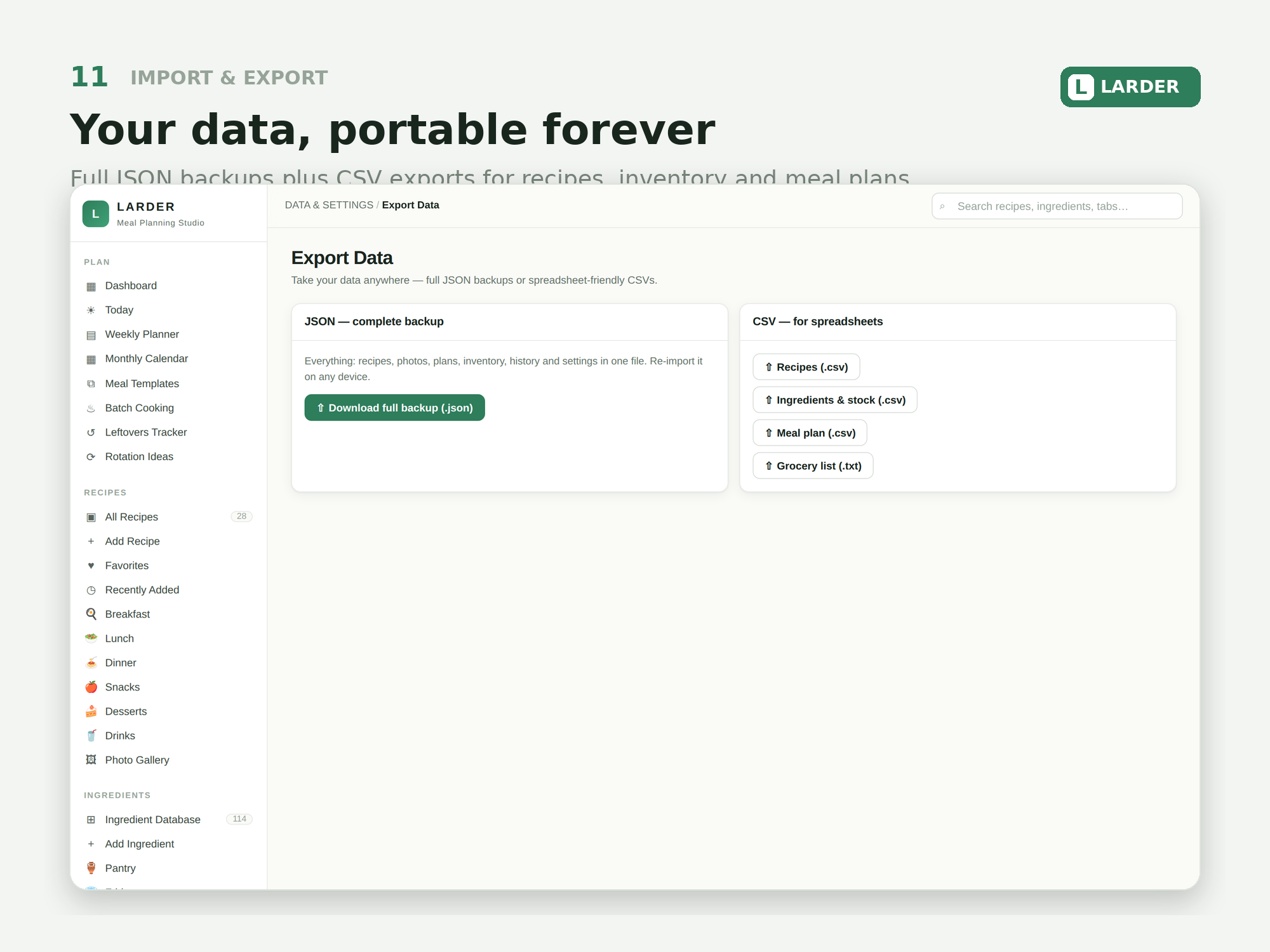The height and width of the screenshot is (952, 1270).
Task: Click the plus icon beside Add Recipe
Action: coord(91,541)
